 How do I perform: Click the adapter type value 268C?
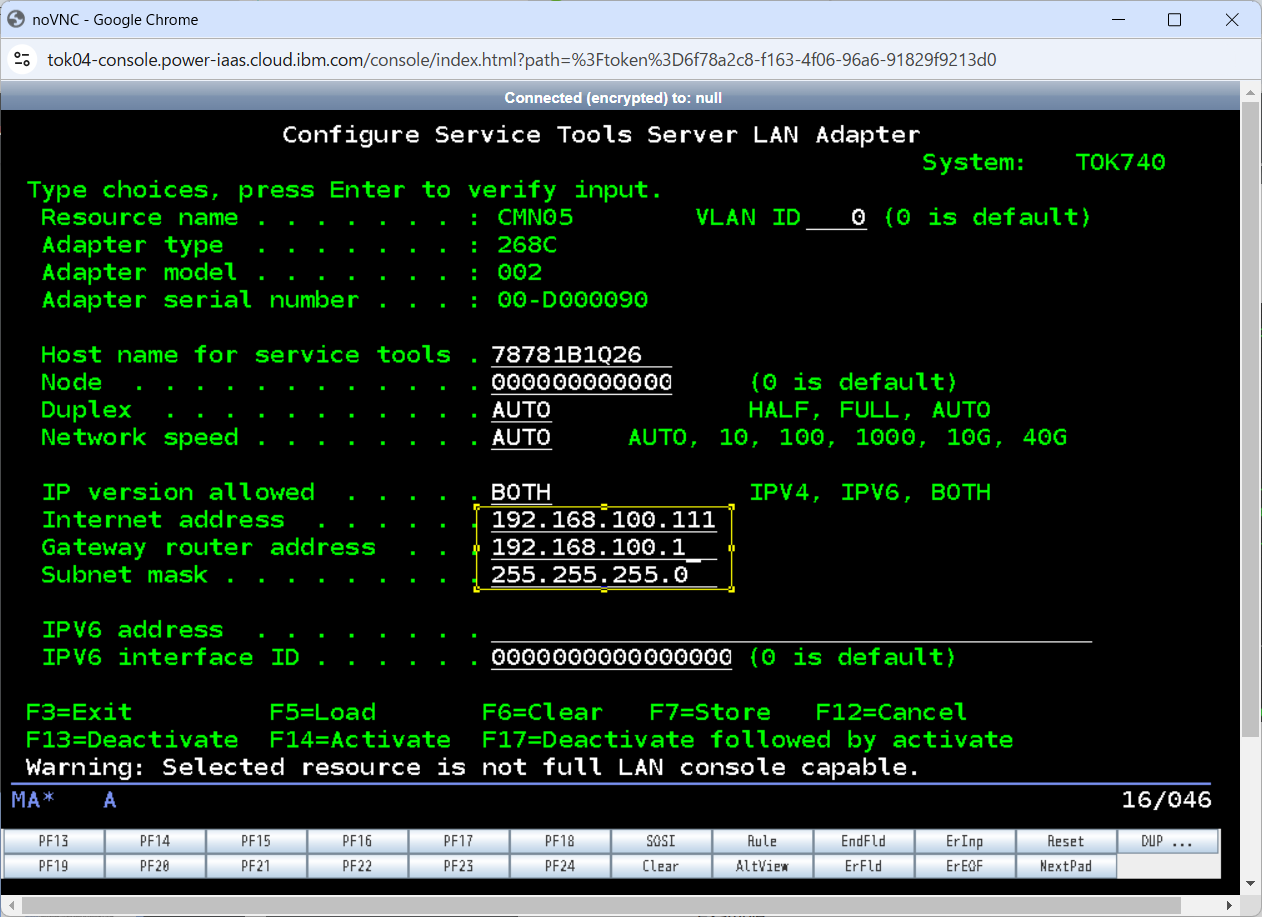[527, 245]
